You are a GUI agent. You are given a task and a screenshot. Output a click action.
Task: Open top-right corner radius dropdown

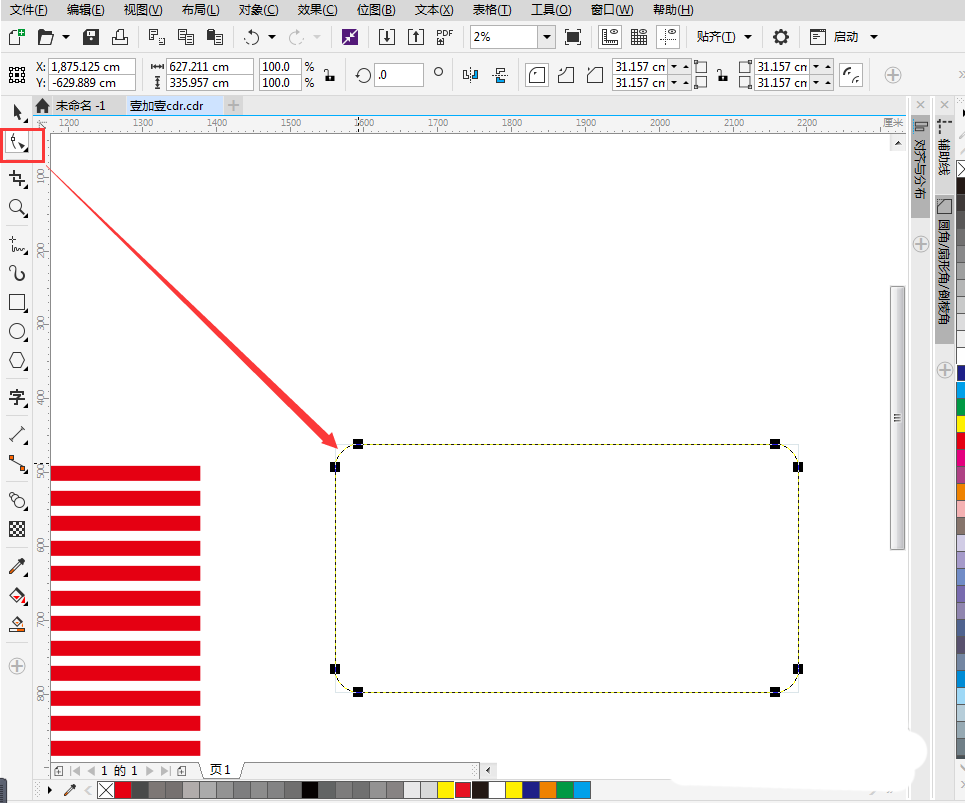tap(816, 66)
